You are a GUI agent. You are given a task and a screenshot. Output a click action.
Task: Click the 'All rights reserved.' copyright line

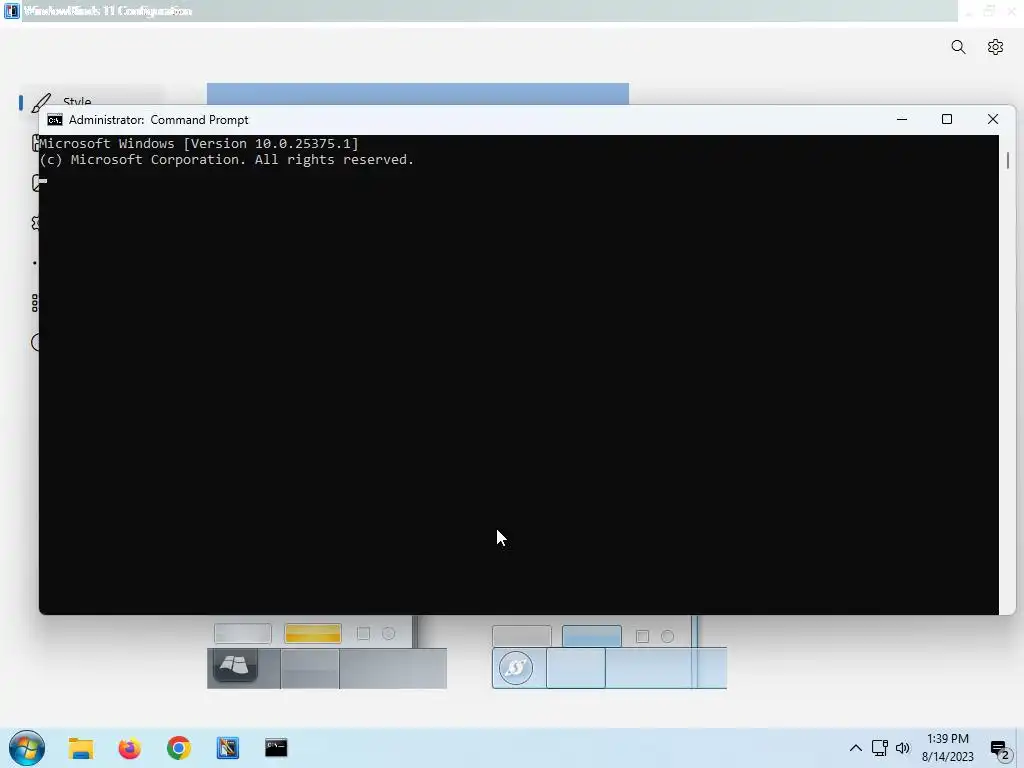pyautogui.click(x=227, y=160)
